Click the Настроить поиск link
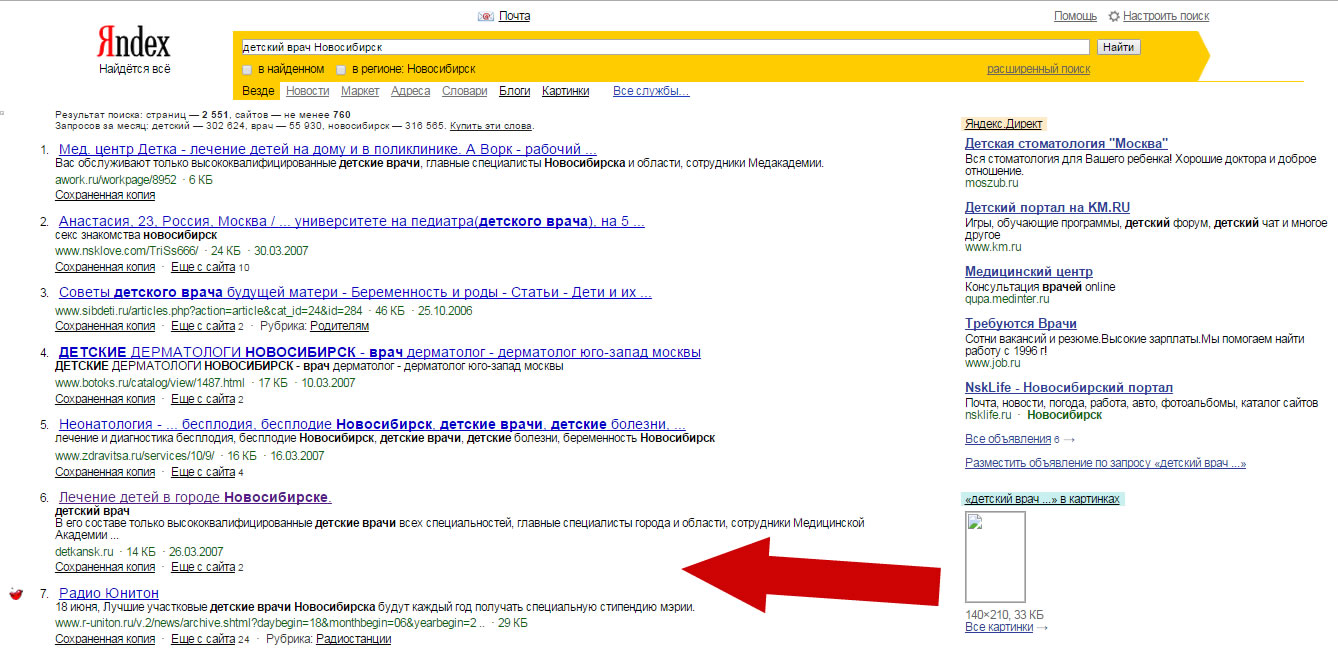Viewport: 1338px width, 660px height. click(1166, 16)
